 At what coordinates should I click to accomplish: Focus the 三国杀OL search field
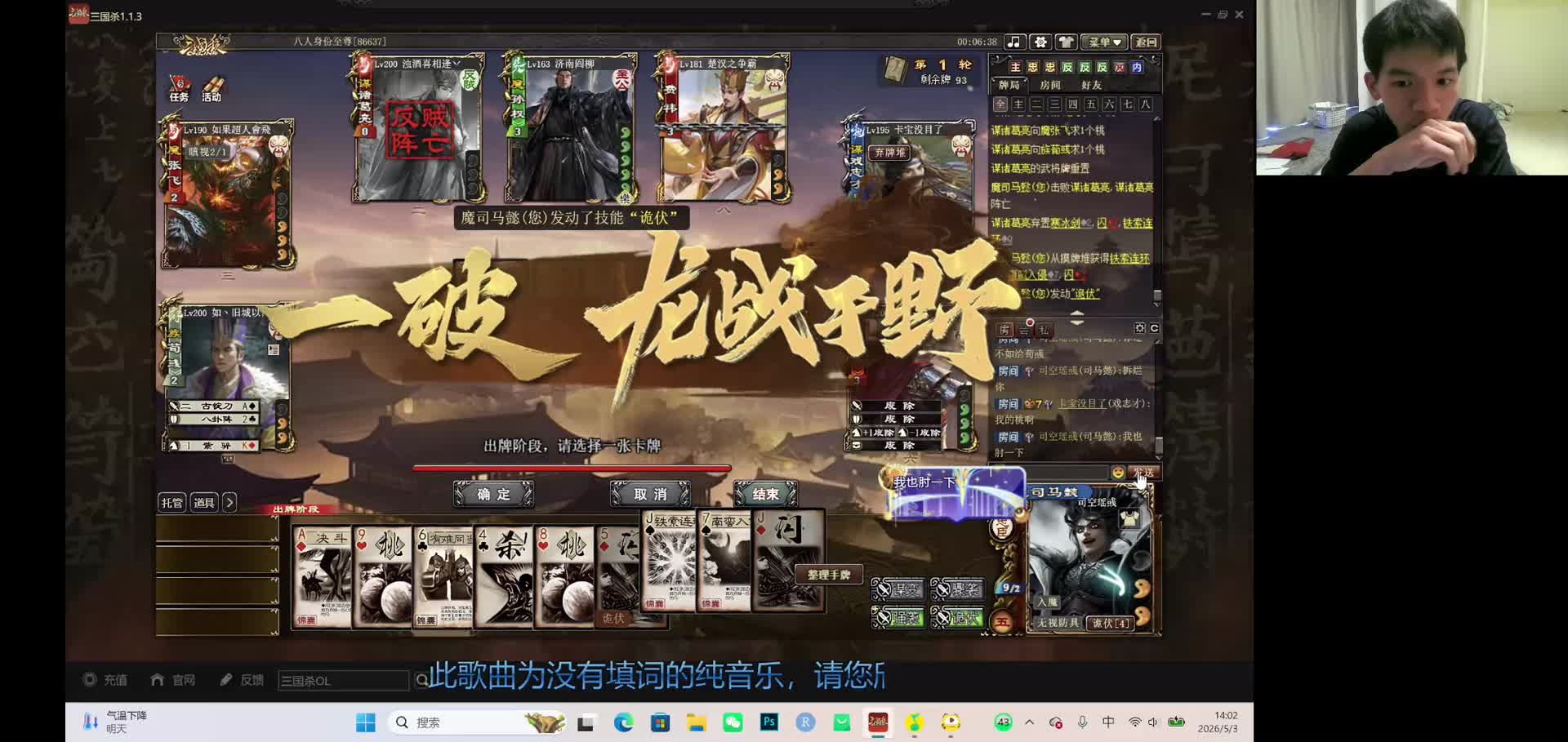click(343, 681)
